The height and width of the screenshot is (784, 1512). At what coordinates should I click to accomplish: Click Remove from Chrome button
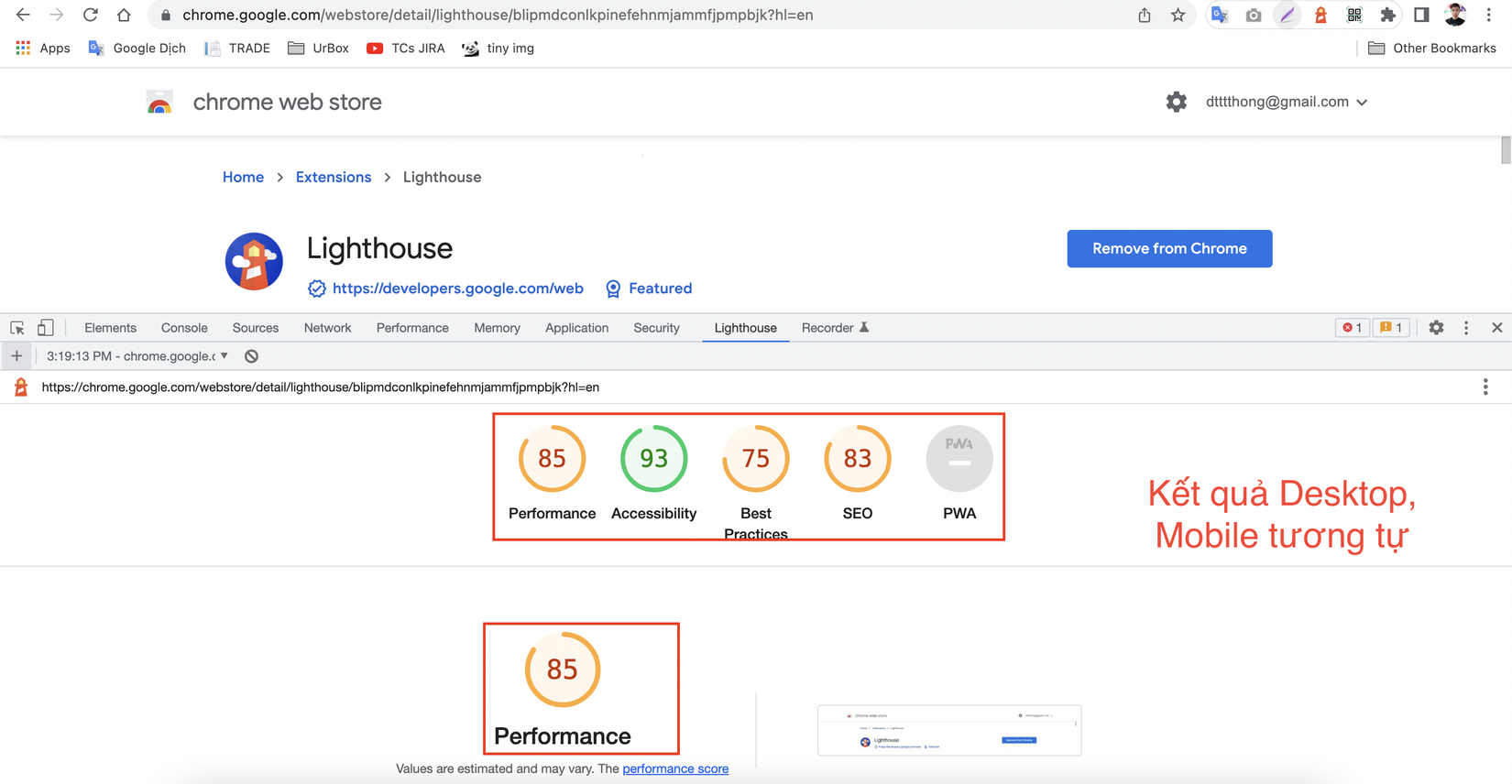pos(1169,248)
